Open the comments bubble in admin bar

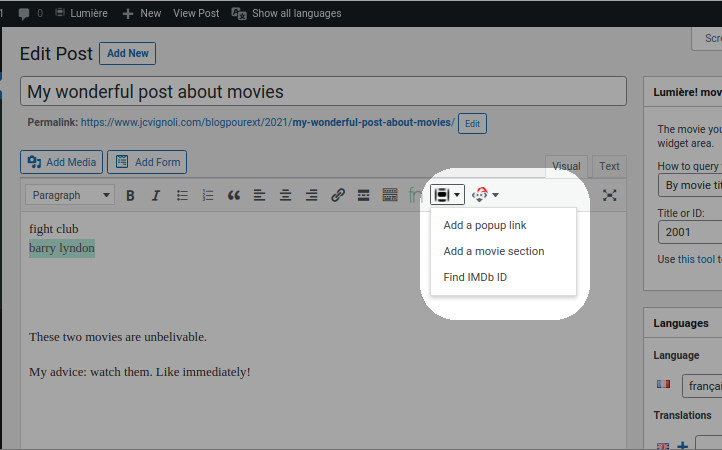click(31, 13)
